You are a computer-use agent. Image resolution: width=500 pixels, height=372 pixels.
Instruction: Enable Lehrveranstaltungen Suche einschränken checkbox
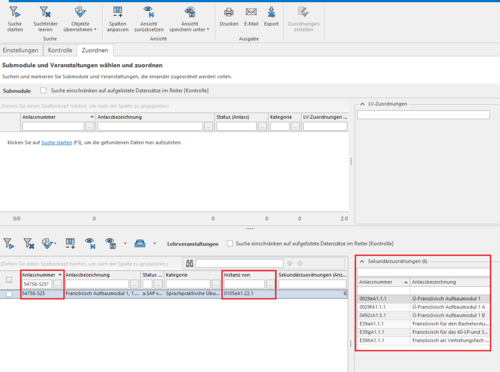pos(230,243)
